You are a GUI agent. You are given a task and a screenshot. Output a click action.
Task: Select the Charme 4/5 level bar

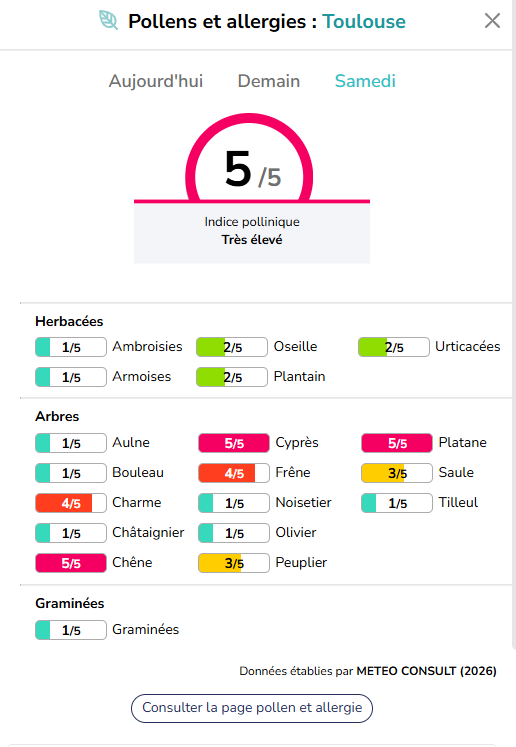71,503
